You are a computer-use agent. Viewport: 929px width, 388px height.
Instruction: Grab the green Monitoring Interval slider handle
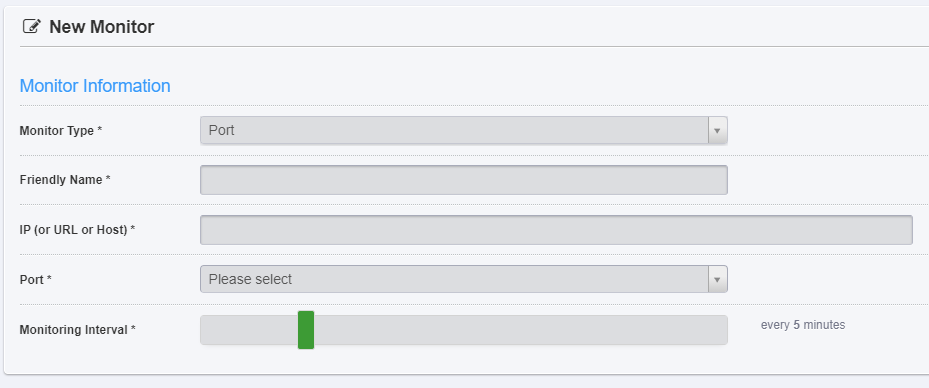point(306,330)
